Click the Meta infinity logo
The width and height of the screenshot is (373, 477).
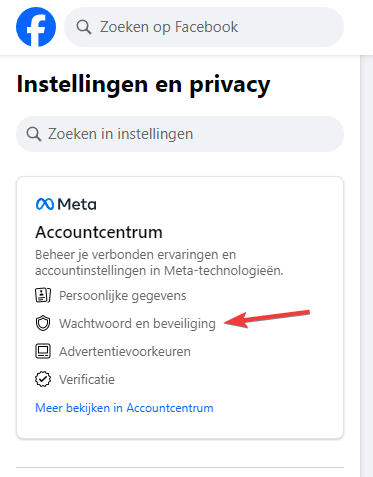tap(45, 204)
